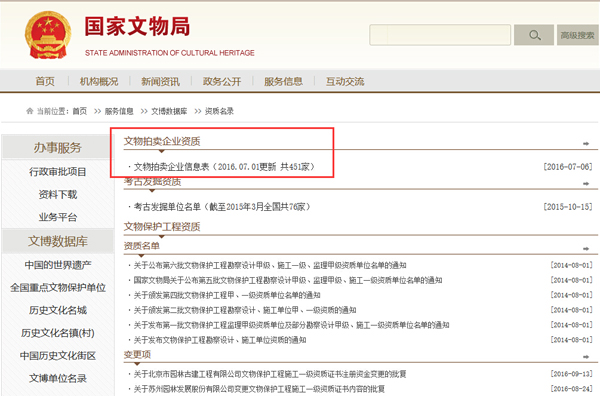Viewport: 600px width, 396px height.
Task: Click the 资质名单 subsection heading
Action: click(x=142, y=246)
